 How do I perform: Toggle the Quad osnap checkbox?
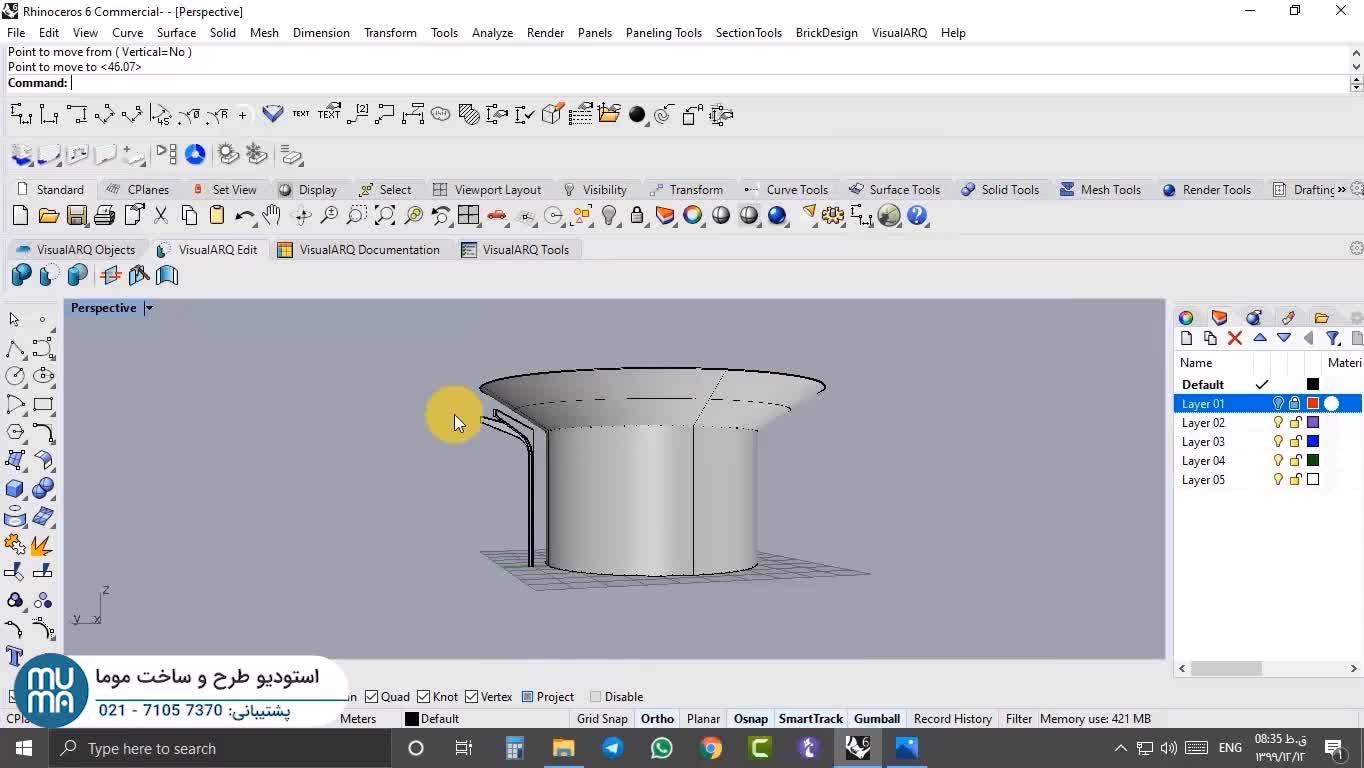pyautogui.click(x=372, y=697)
